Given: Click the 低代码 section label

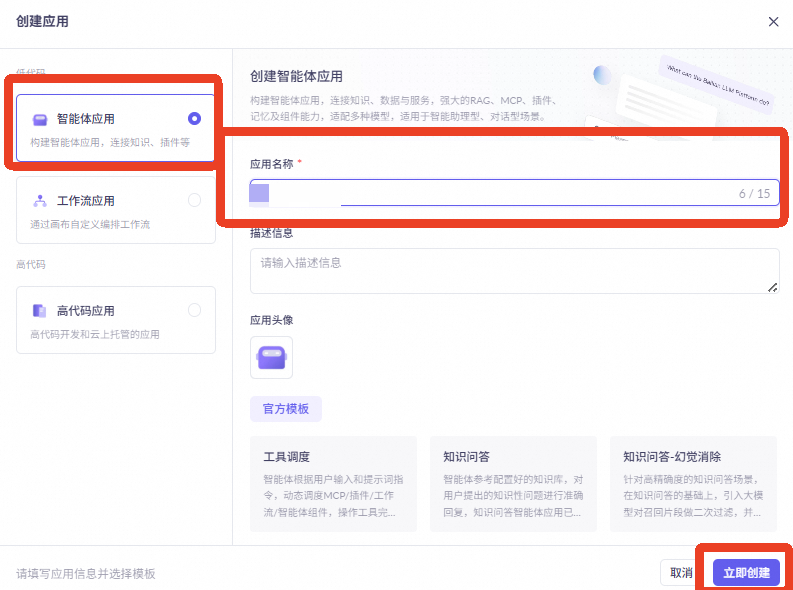Looking at the screenshot, I should [x=30, y=72].
